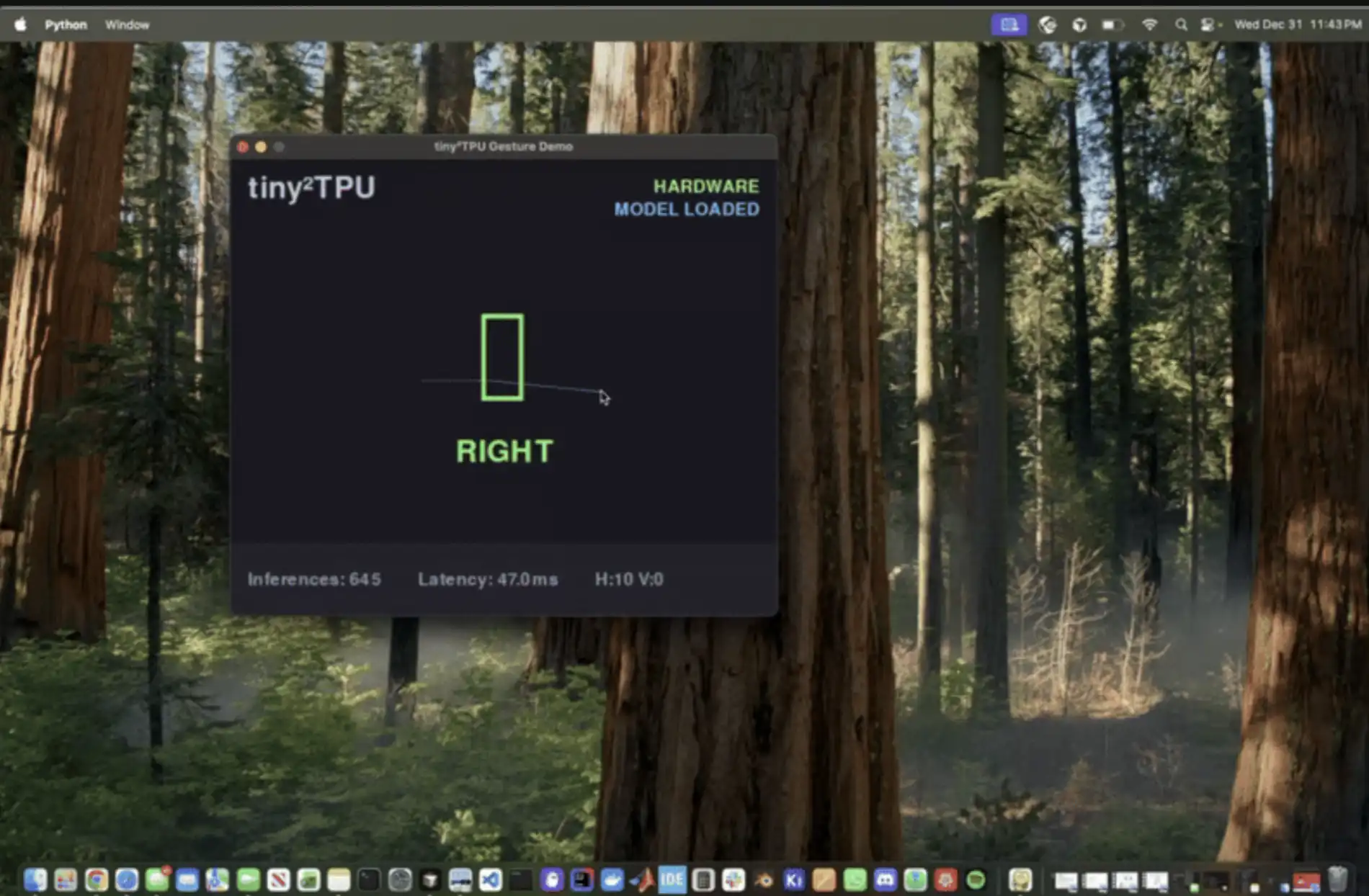Open the Window menu
Viewport: 1369px width, 896px height.
[127, 24]
